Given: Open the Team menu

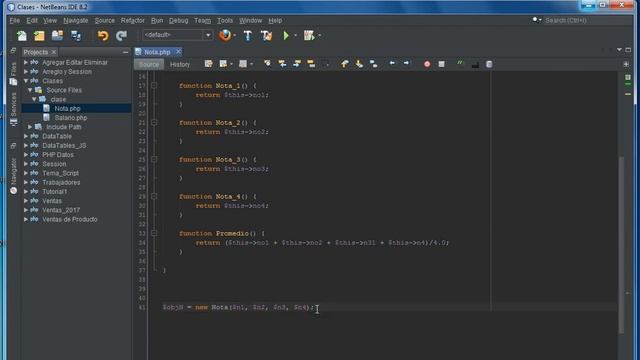Looking at the screenshot, I should coord(202,20).
